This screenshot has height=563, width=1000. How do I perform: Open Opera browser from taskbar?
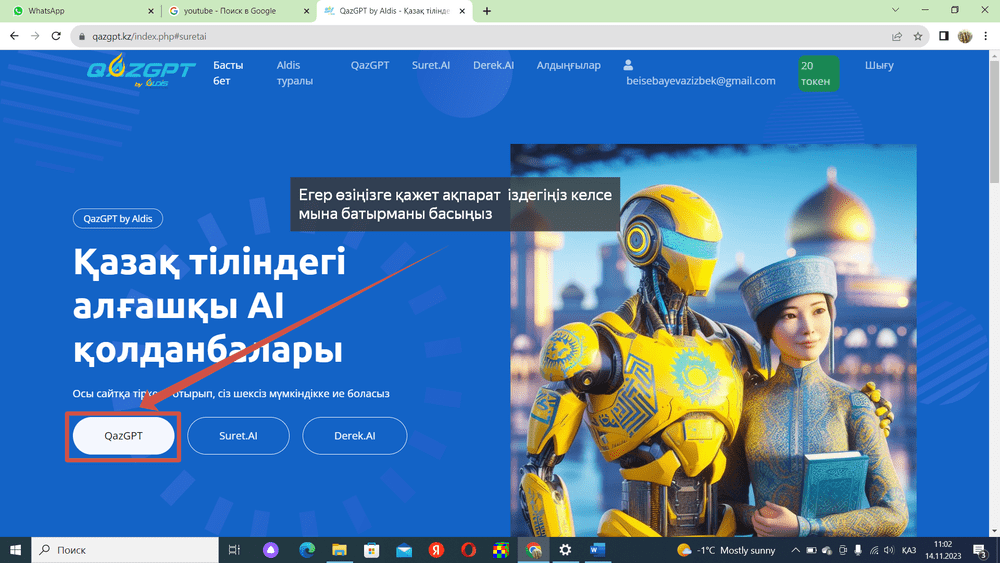click(469, 550)
